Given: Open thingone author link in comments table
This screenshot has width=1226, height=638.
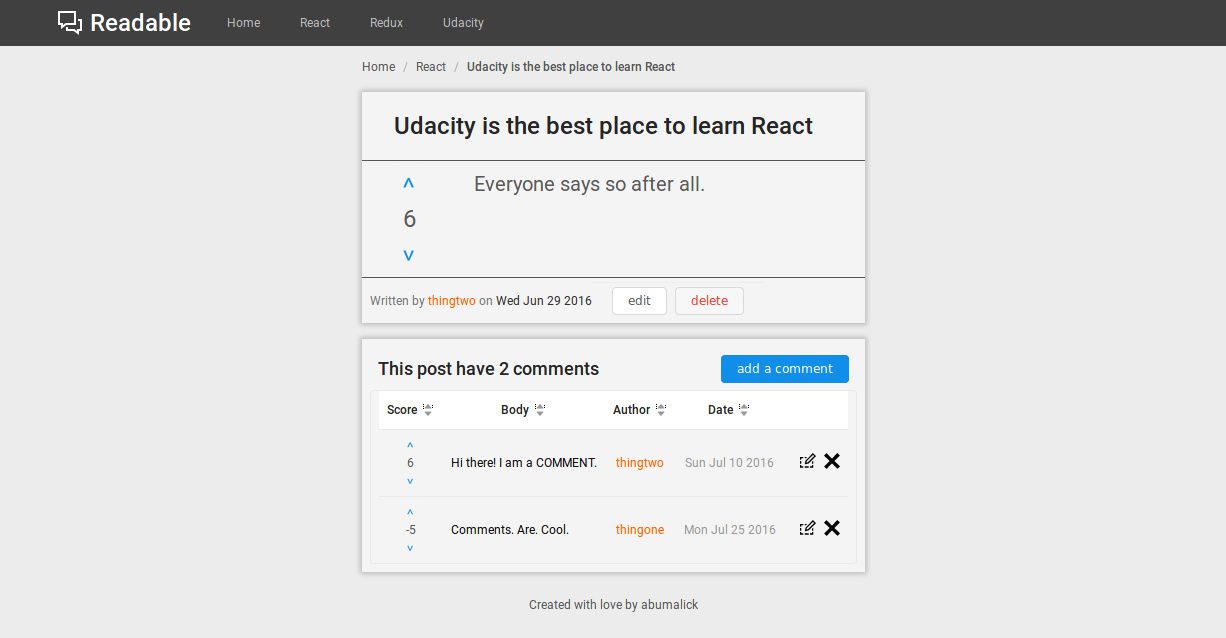Looking at the screenshot, I should pyautogui.click(x=640, y=530).
